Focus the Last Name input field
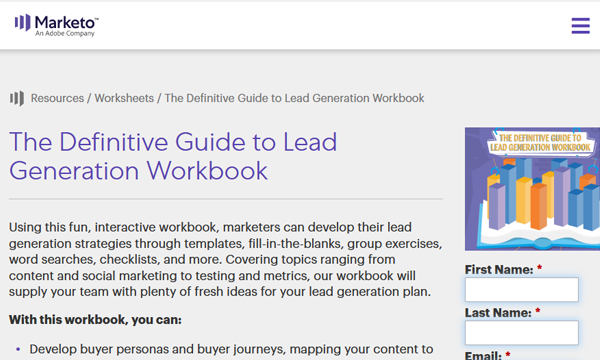Image resolution: width=600 pixels, height=360 pixels. click(x=522, y=333)
